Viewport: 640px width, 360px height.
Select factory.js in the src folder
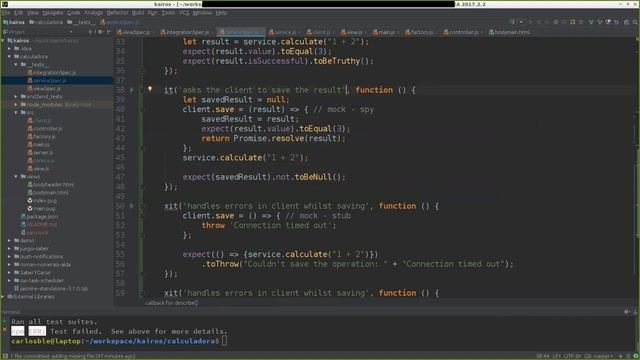[x=44, y=137]
